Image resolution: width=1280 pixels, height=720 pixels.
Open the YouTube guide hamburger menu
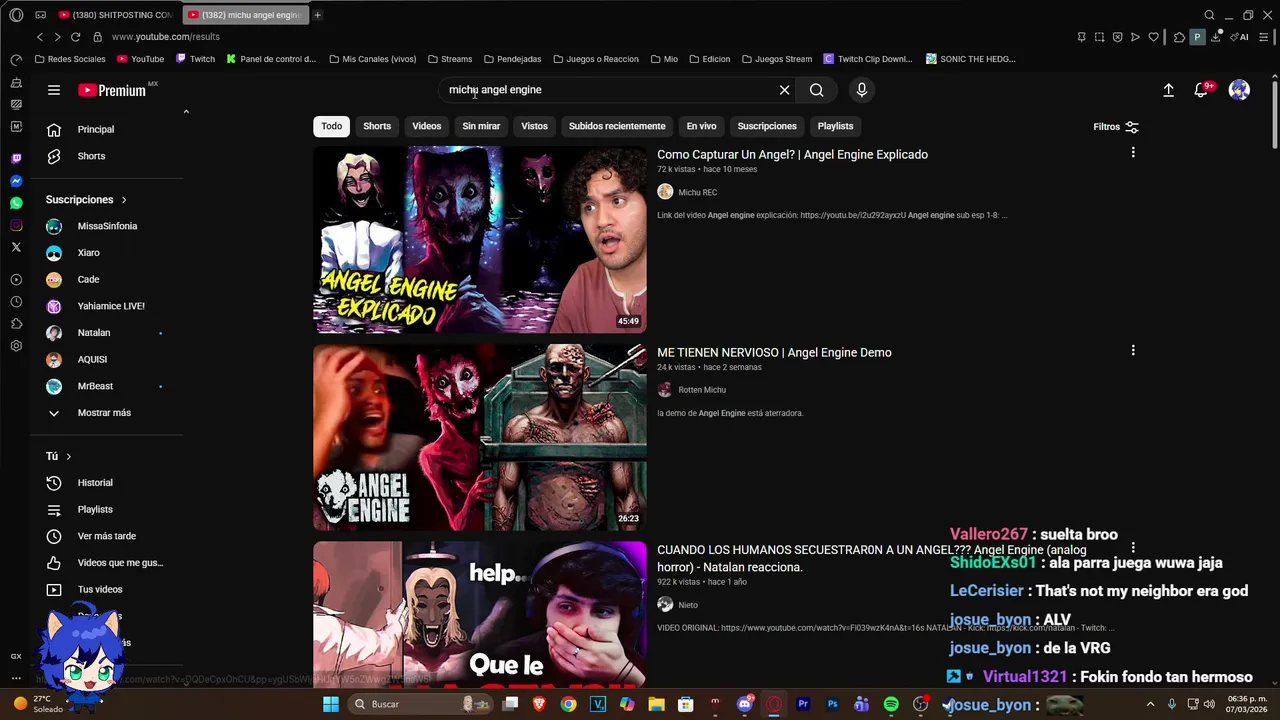tap(54, 90)
